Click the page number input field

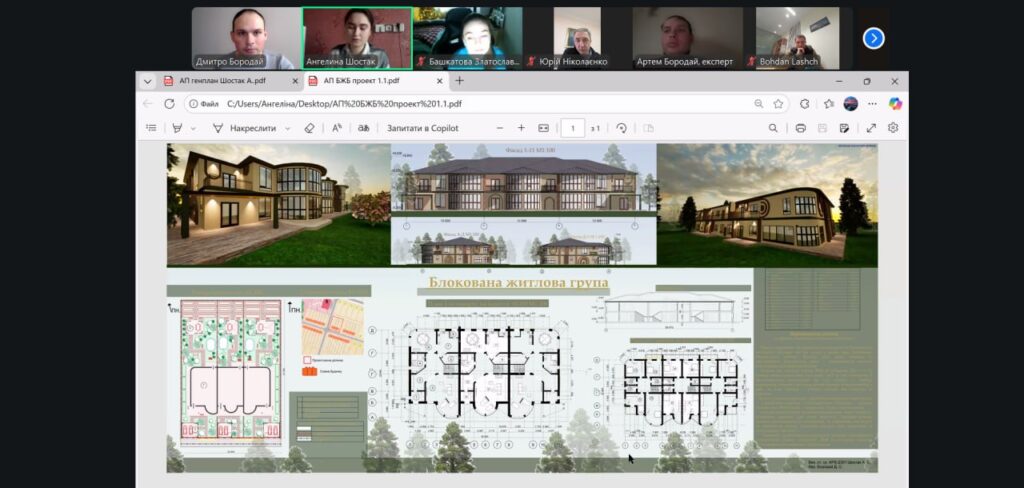click(x=572, y=128)
